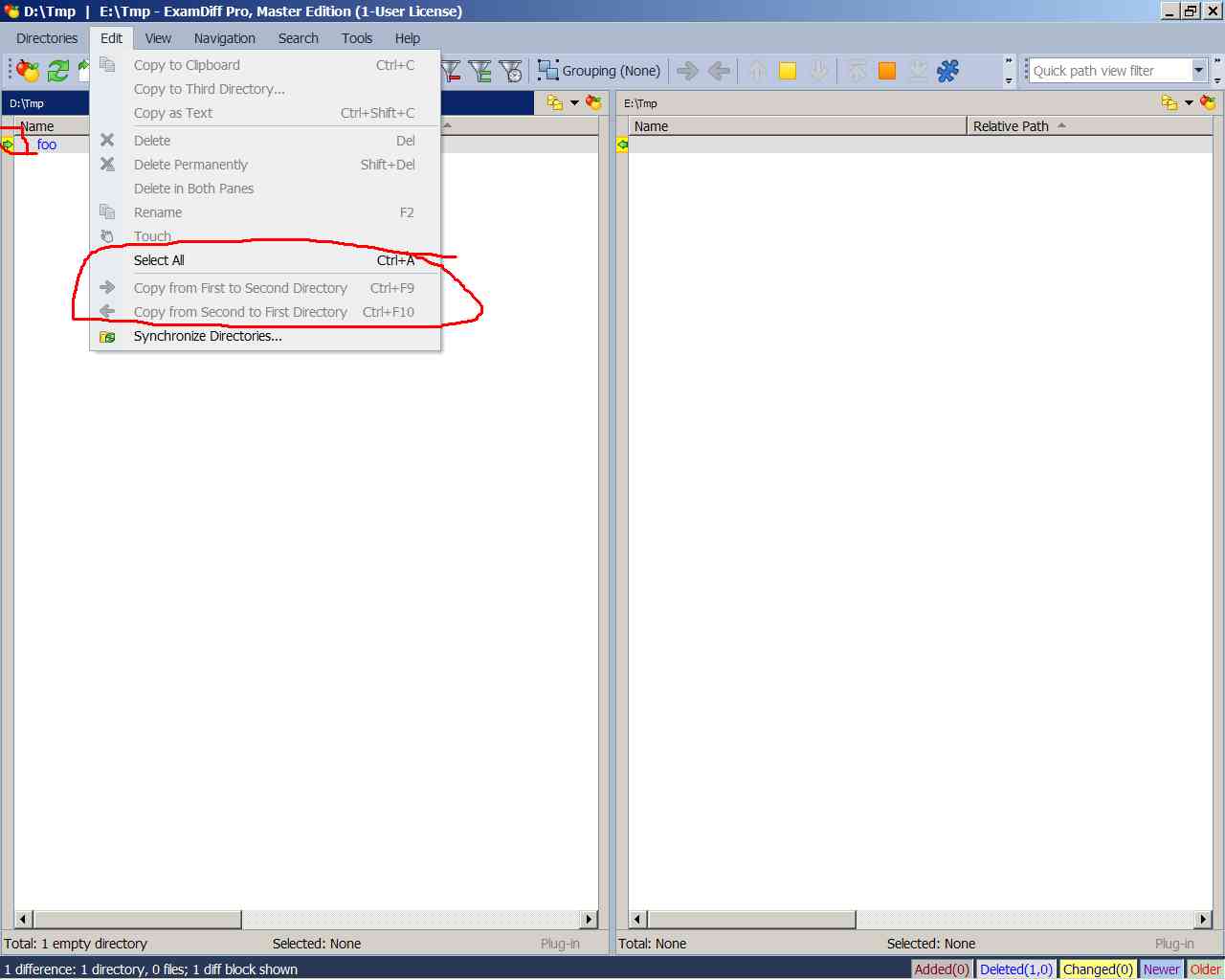
Task: Click in the Quick path view filter field
Action: tap(1110, 71)
